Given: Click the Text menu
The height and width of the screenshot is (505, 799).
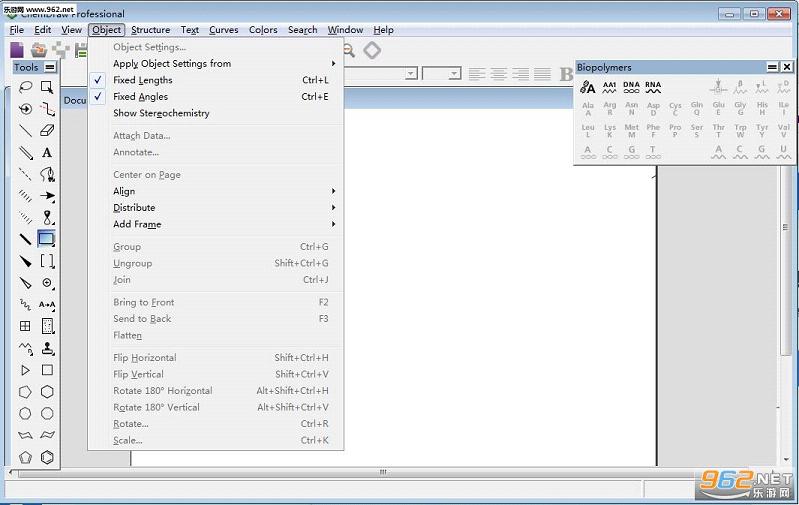Looking at the screenshot, I should point(190,30).
